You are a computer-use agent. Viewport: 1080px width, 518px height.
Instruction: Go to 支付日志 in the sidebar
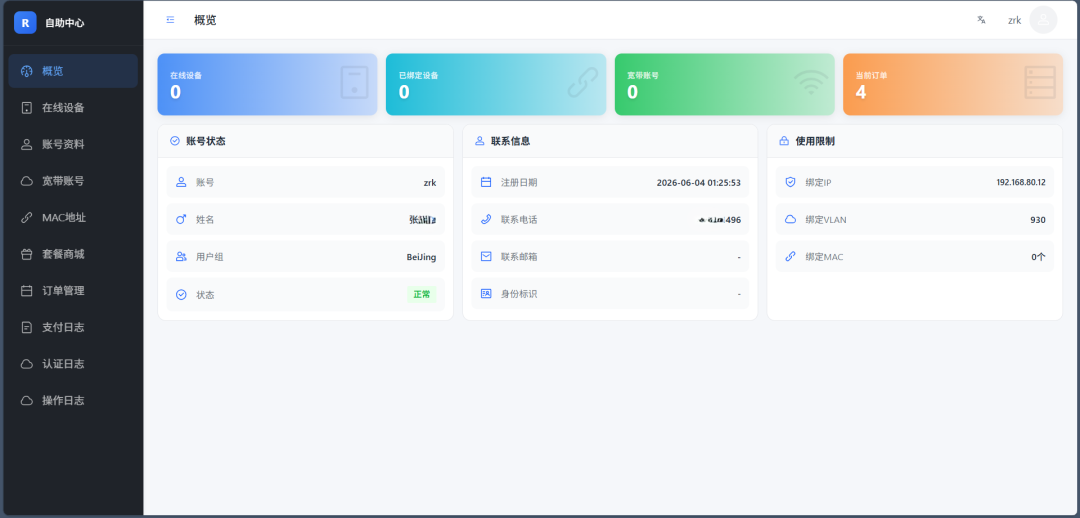(x=73, y=327)
